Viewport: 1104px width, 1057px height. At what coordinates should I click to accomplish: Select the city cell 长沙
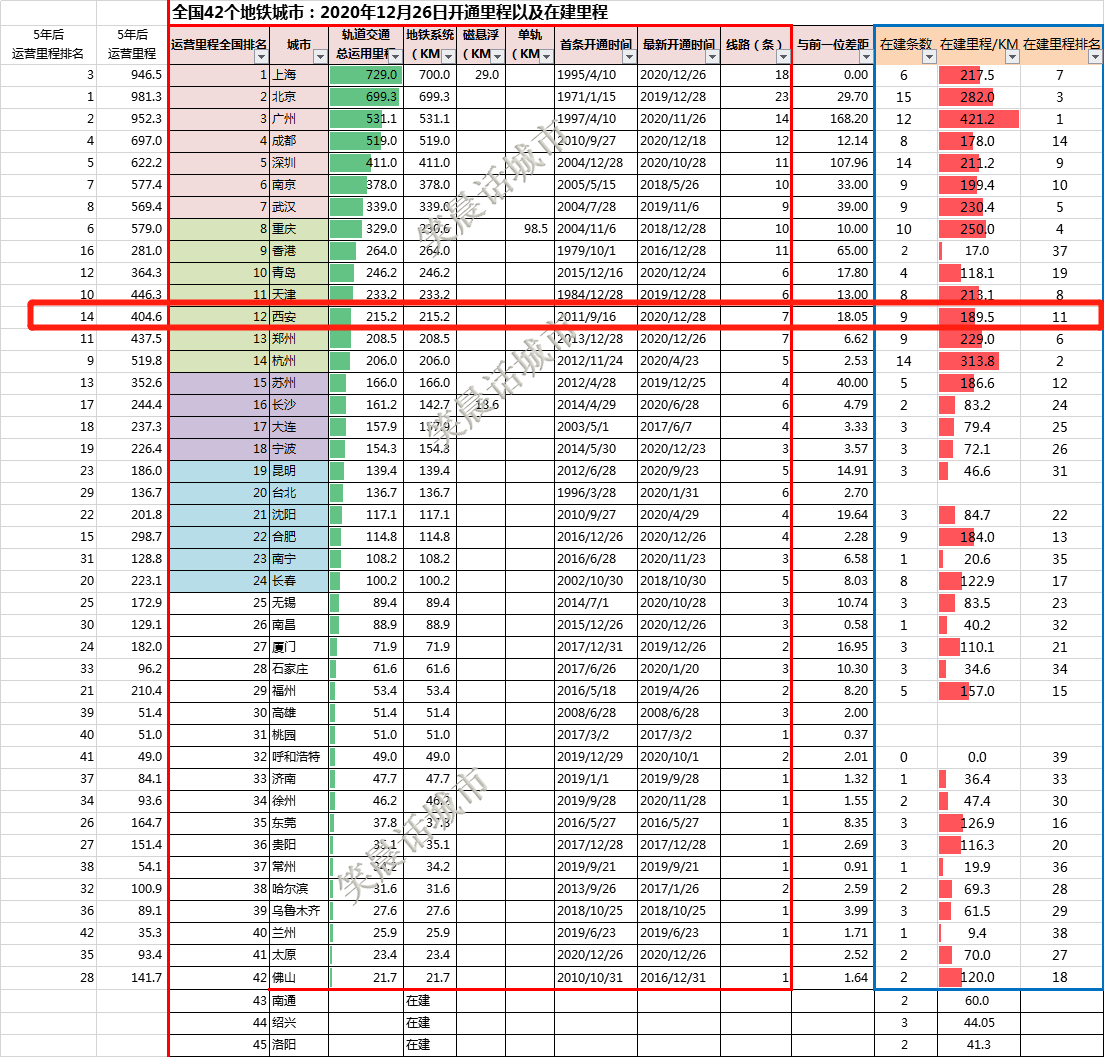click(299, 405)
